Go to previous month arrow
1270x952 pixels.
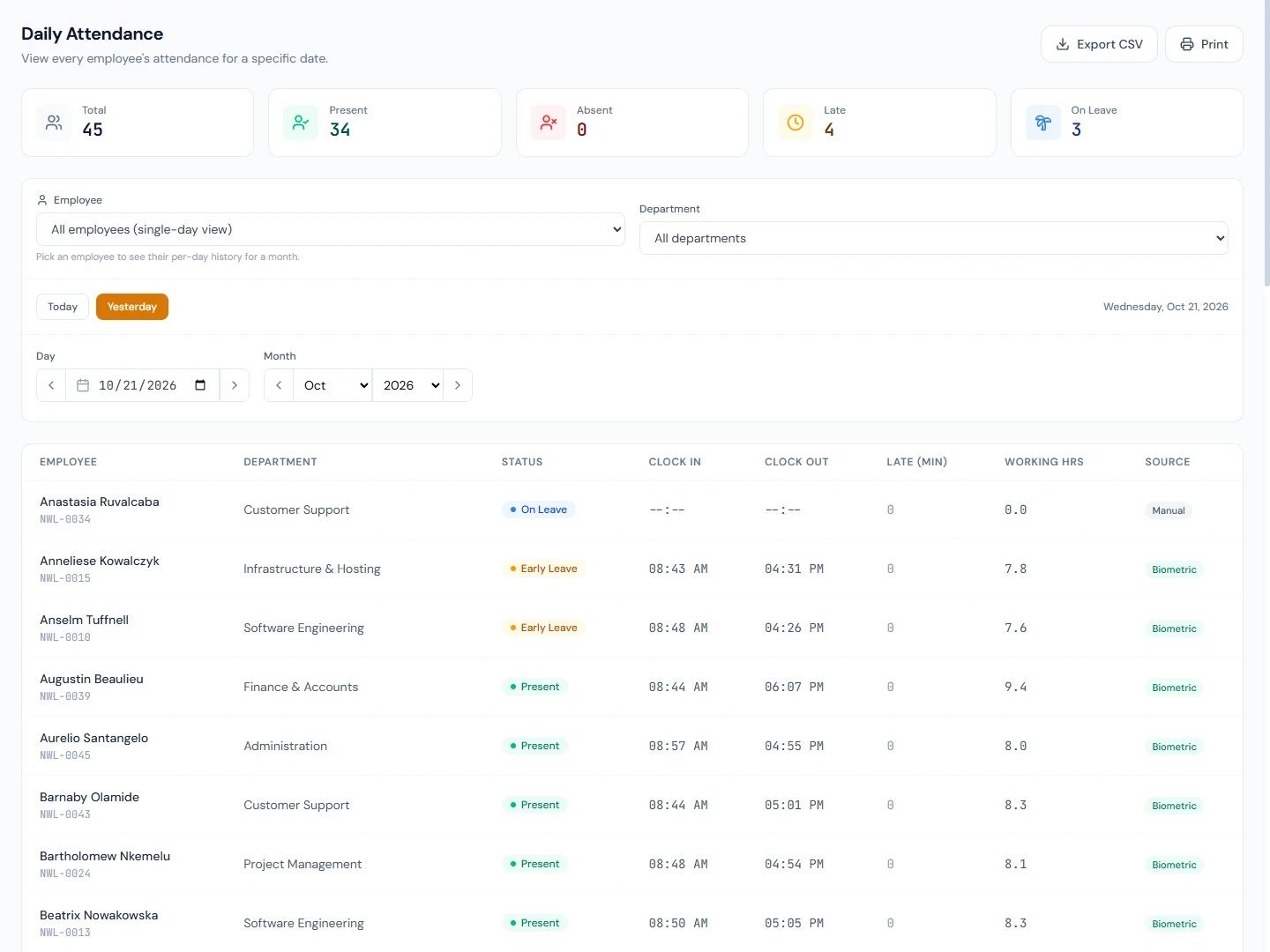(279, 385)
